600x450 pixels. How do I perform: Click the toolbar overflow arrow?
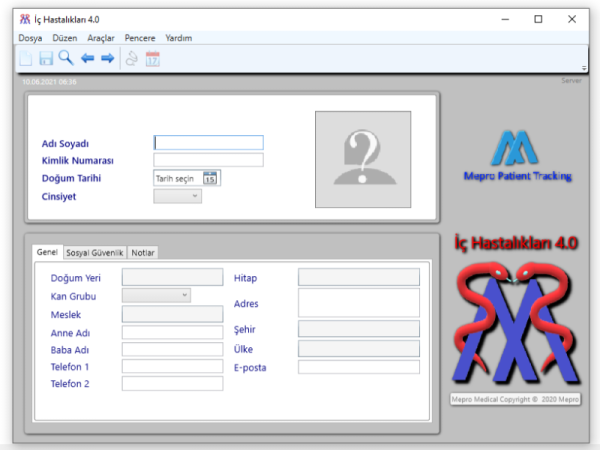pos(584,68)
